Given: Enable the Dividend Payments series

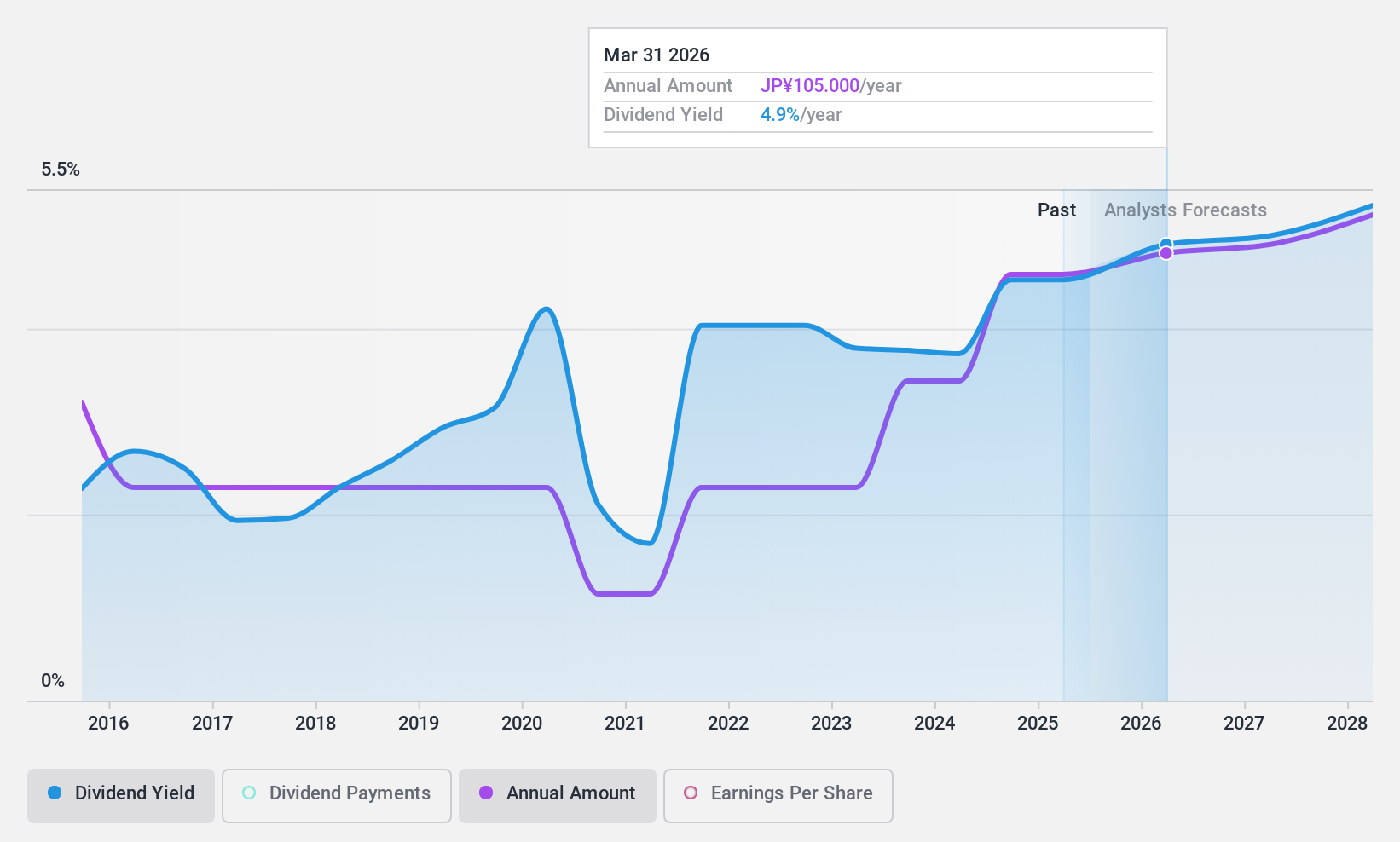Looking at the screenshot, I should (337, 796).
